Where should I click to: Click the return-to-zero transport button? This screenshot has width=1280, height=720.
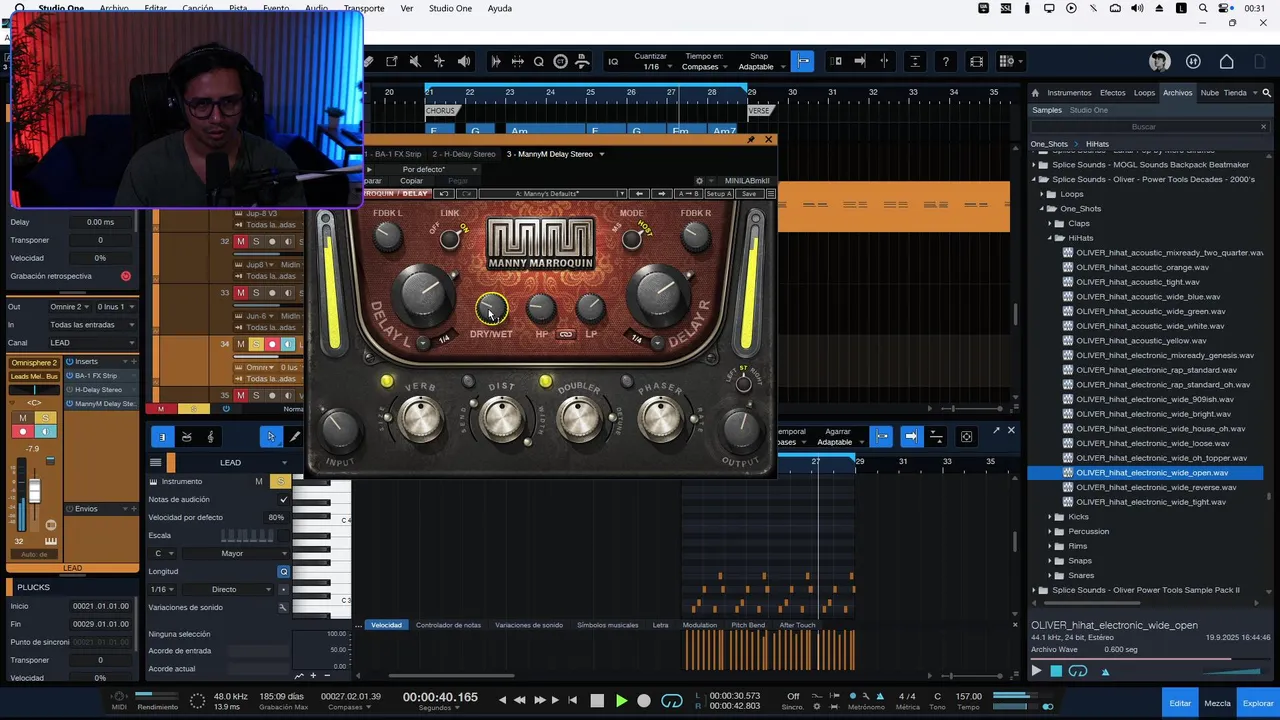point(572,700)
